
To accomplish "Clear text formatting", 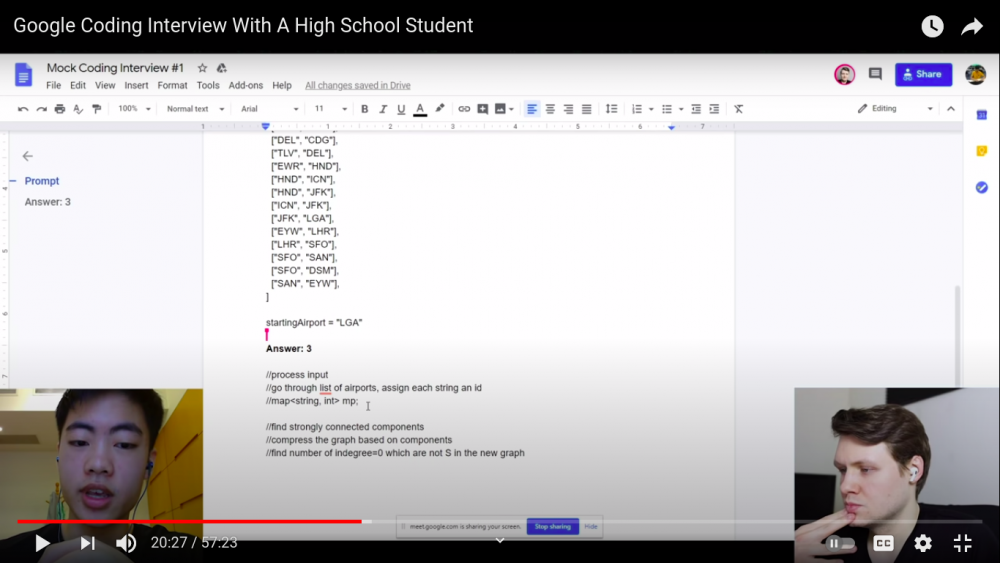I will [x=739, y=109].
